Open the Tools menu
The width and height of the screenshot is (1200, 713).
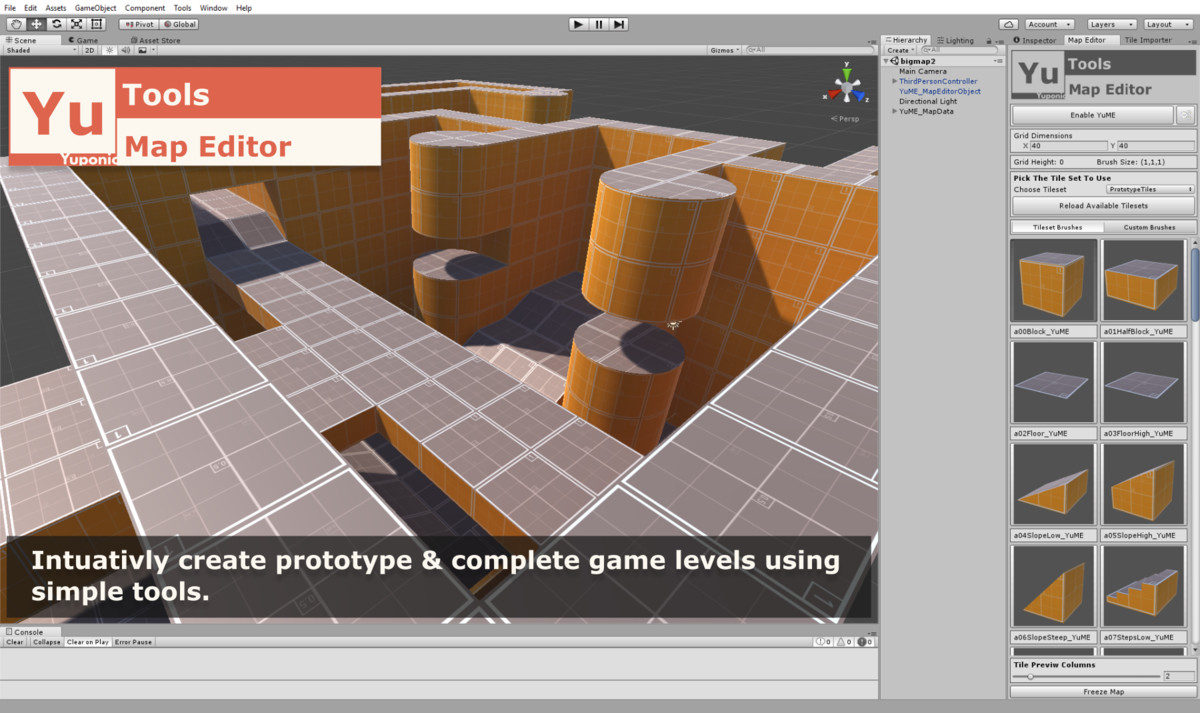click(182, 8)
